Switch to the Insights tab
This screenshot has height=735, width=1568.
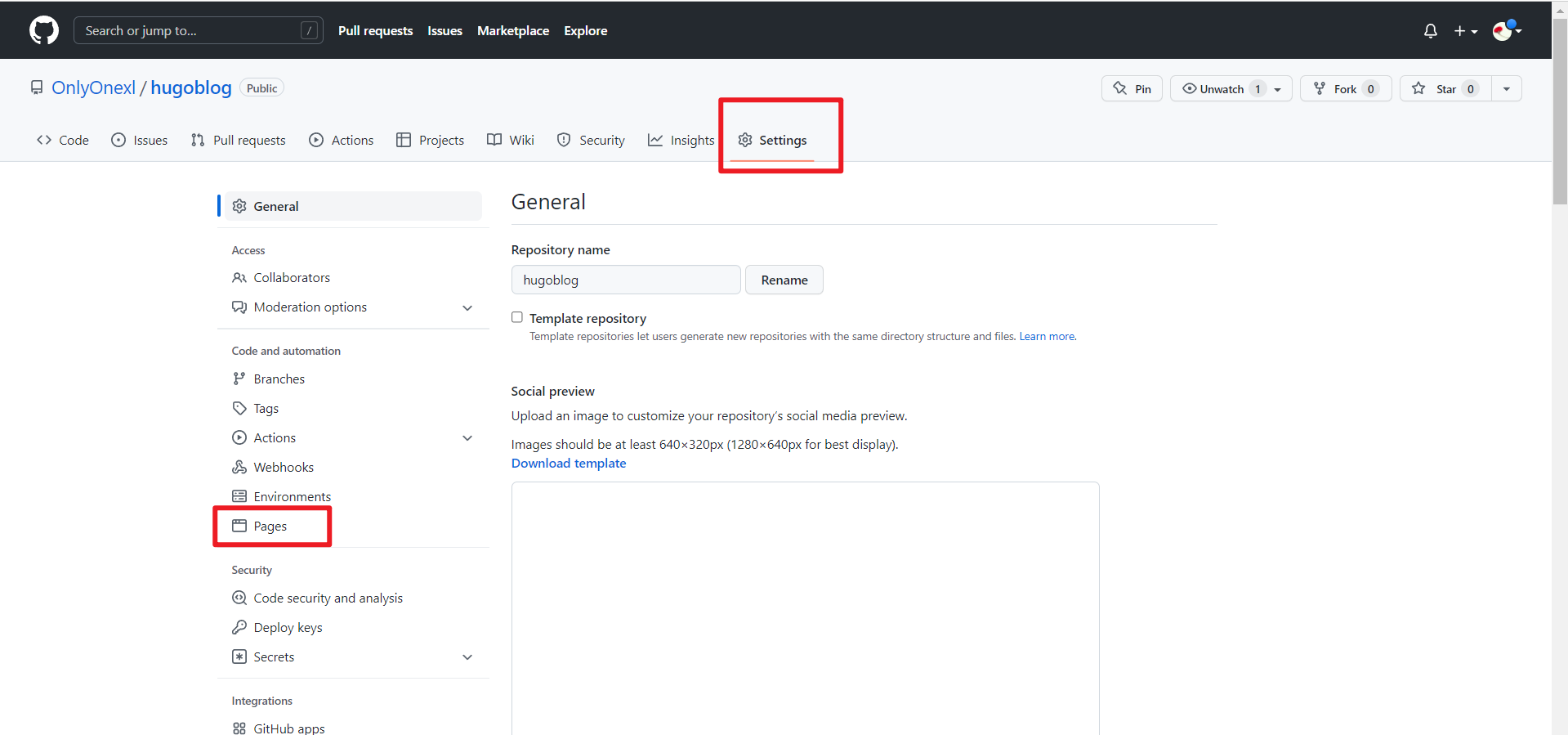[681, 140]
